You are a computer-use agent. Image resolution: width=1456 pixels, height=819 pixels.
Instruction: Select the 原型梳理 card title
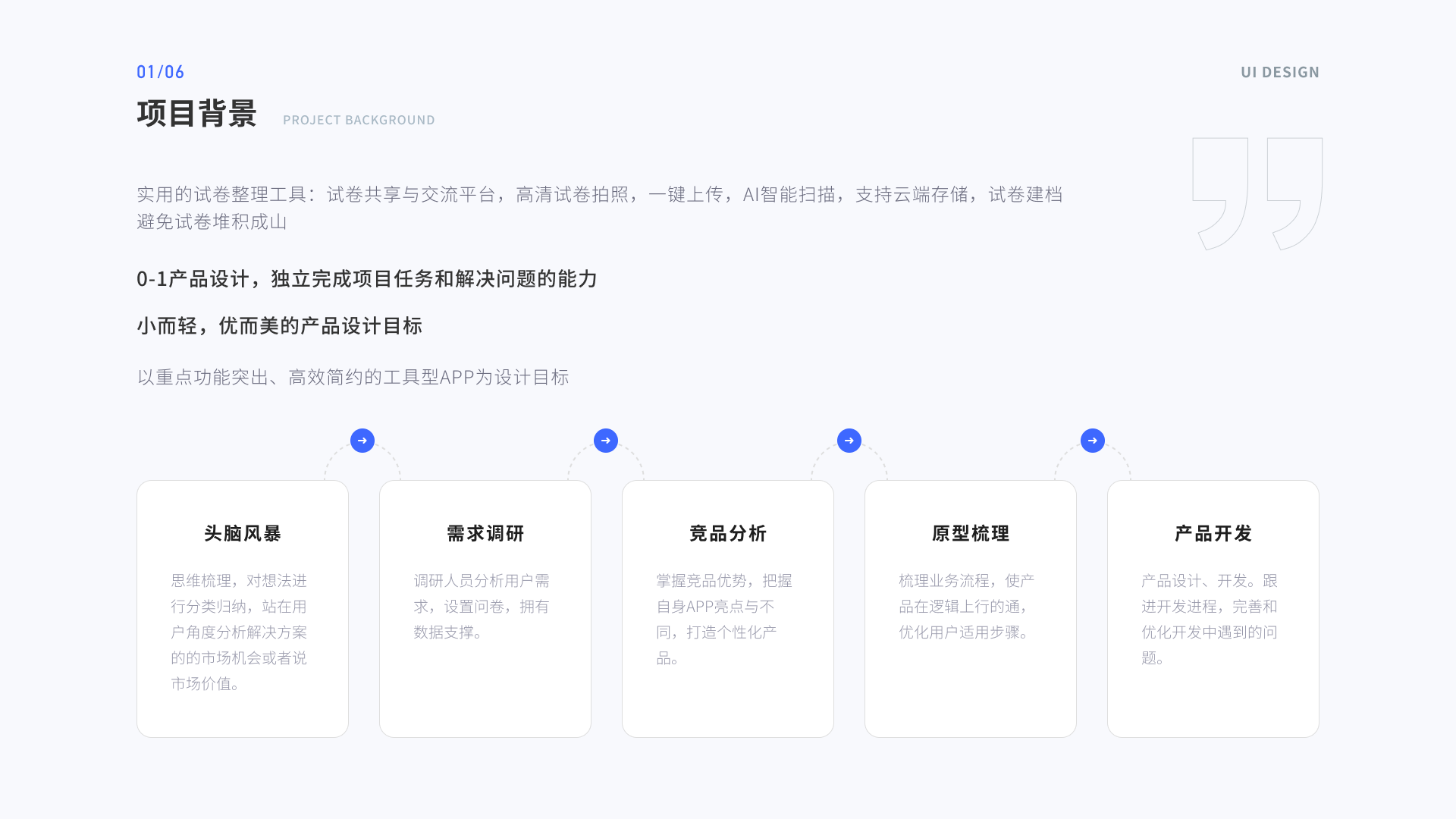tap(971, 534)
